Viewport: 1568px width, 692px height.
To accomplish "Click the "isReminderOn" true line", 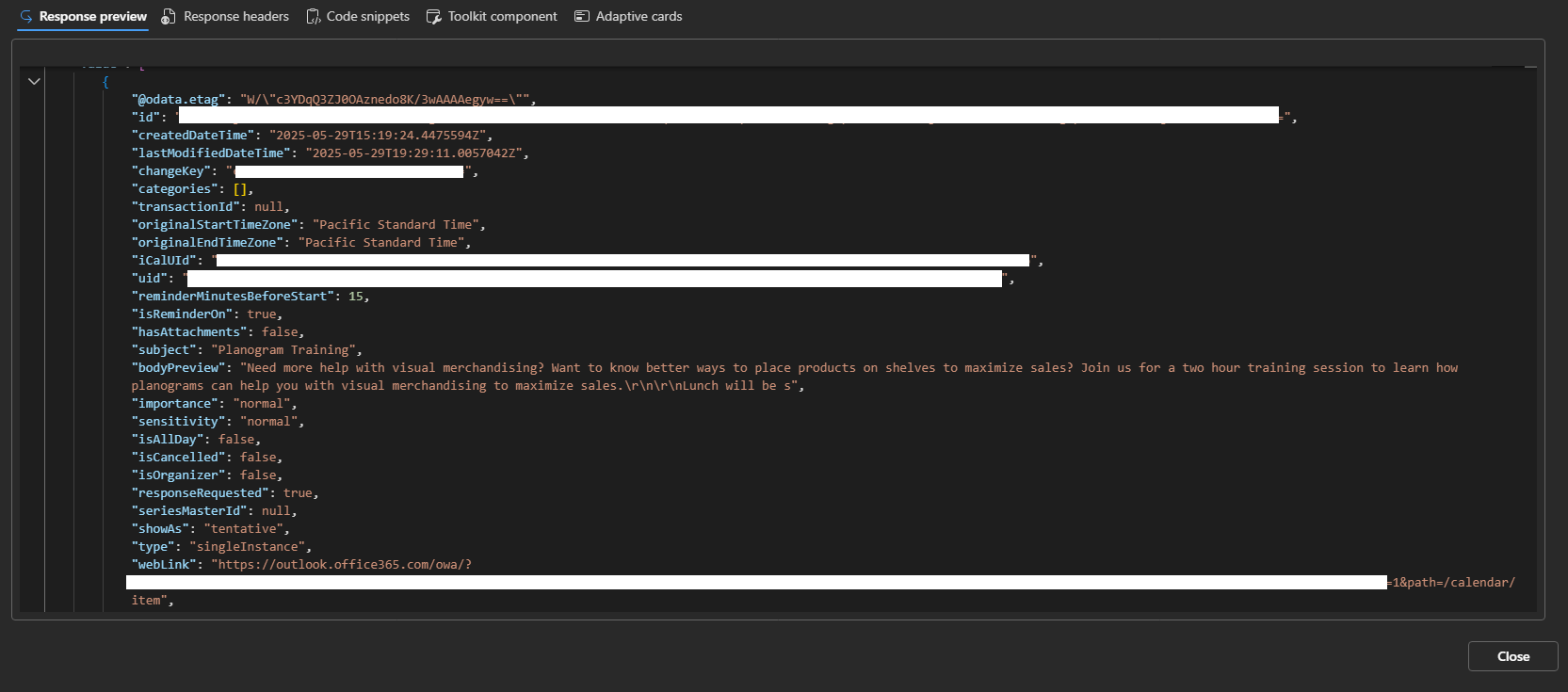I will click(x=206, y=314).
